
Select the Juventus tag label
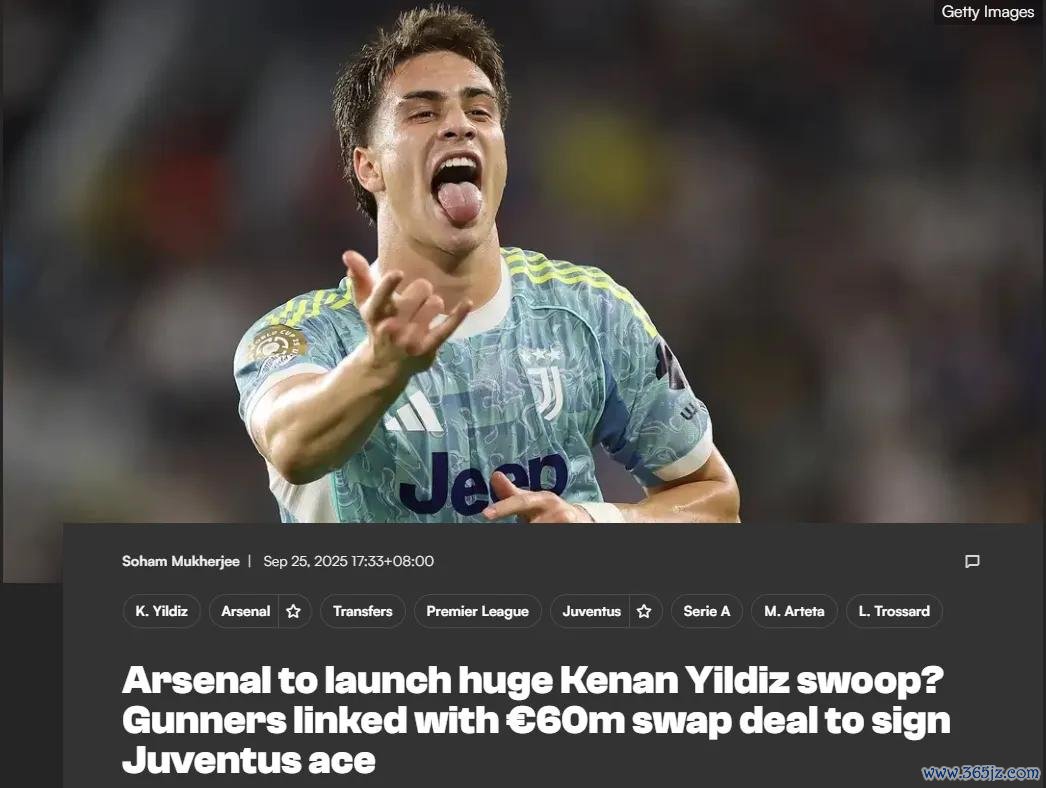[591, 611]
